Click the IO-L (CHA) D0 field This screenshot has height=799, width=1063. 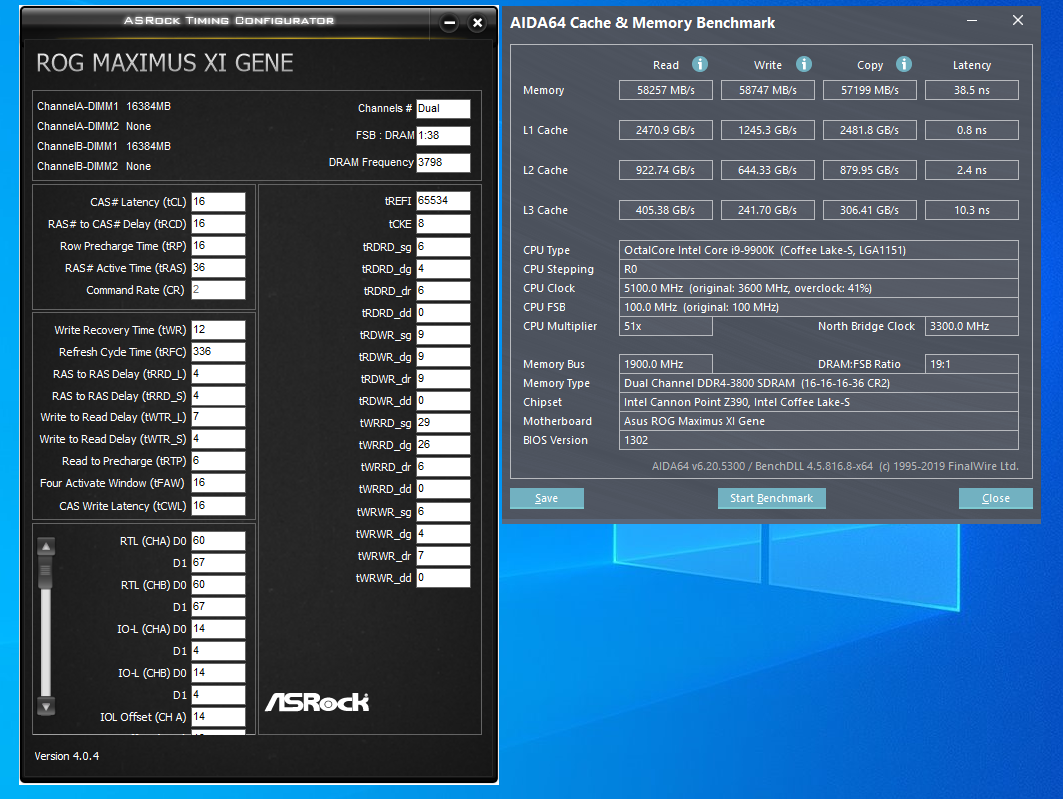(x=218, y=629)
